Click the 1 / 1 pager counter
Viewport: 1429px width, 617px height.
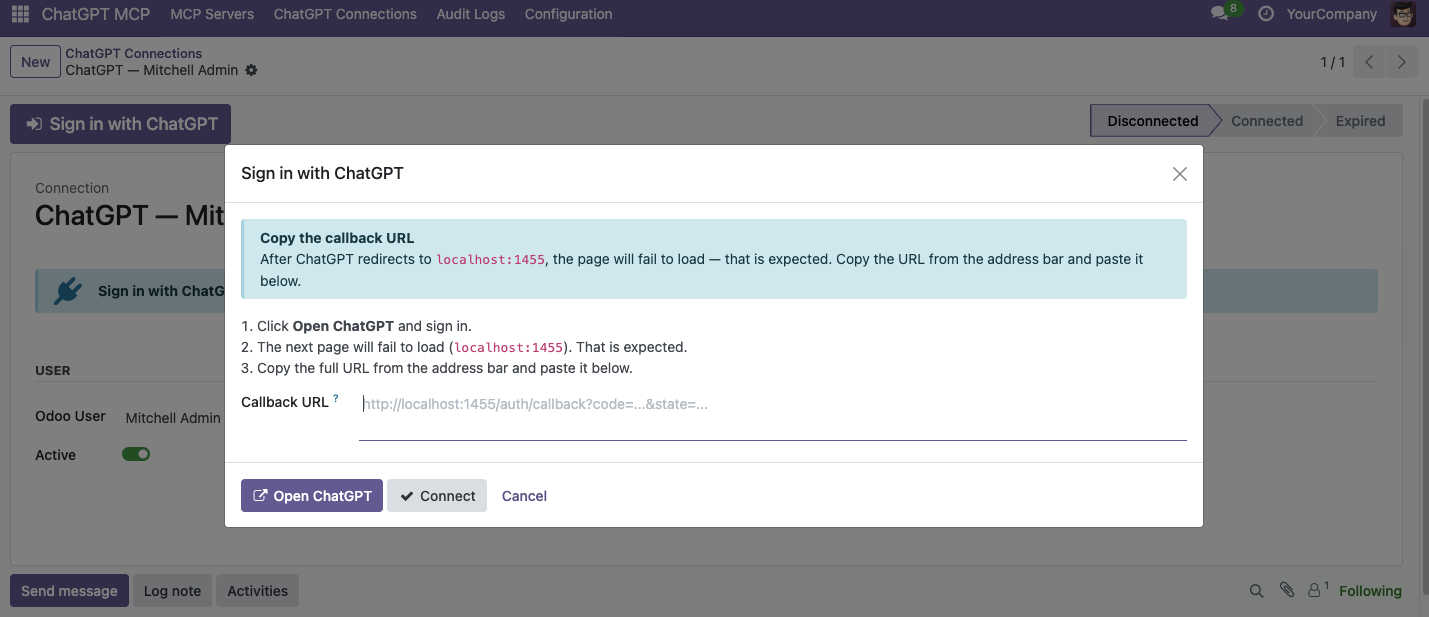tap(1333, 62)
